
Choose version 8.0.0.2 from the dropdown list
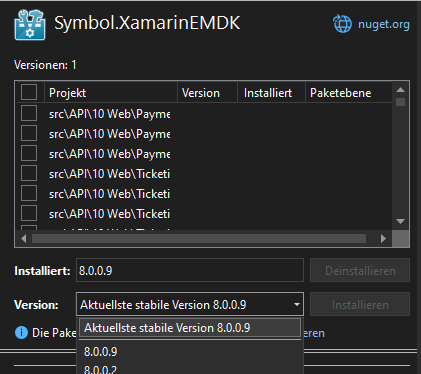[x=190, y=369]
